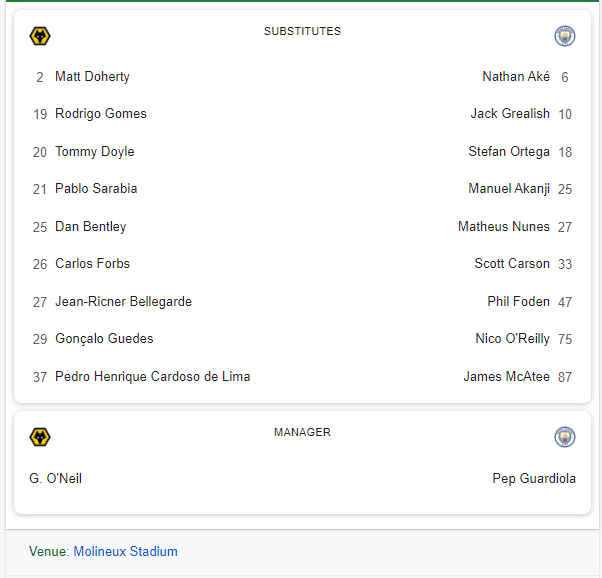Click Wolves crest in Substitutes header
The height and width of the screenshot is (578, 602).
[x=40, y=37]
